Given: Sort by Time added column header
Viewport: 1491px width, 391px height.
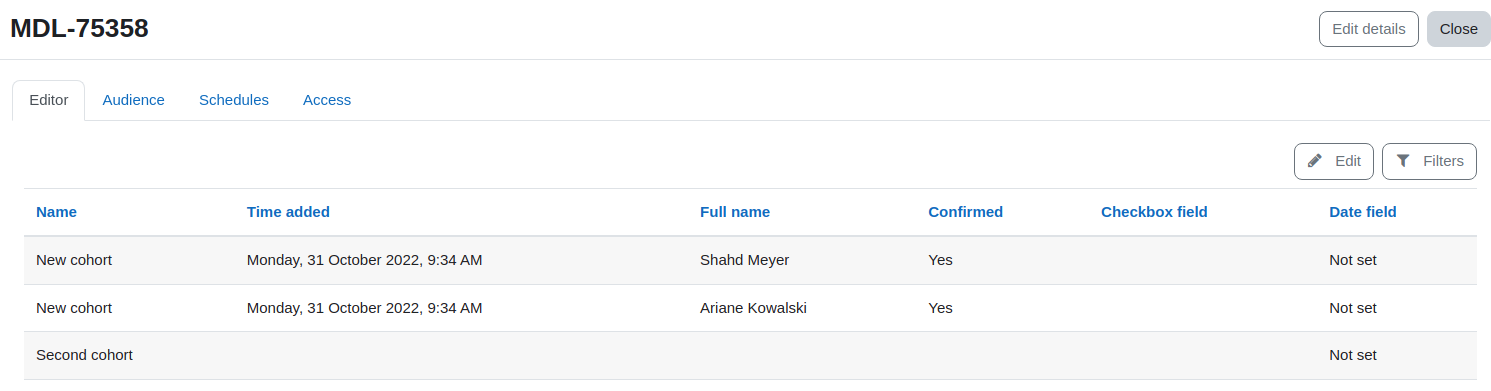Looking at the screenshot, I should tap(288, 212).
